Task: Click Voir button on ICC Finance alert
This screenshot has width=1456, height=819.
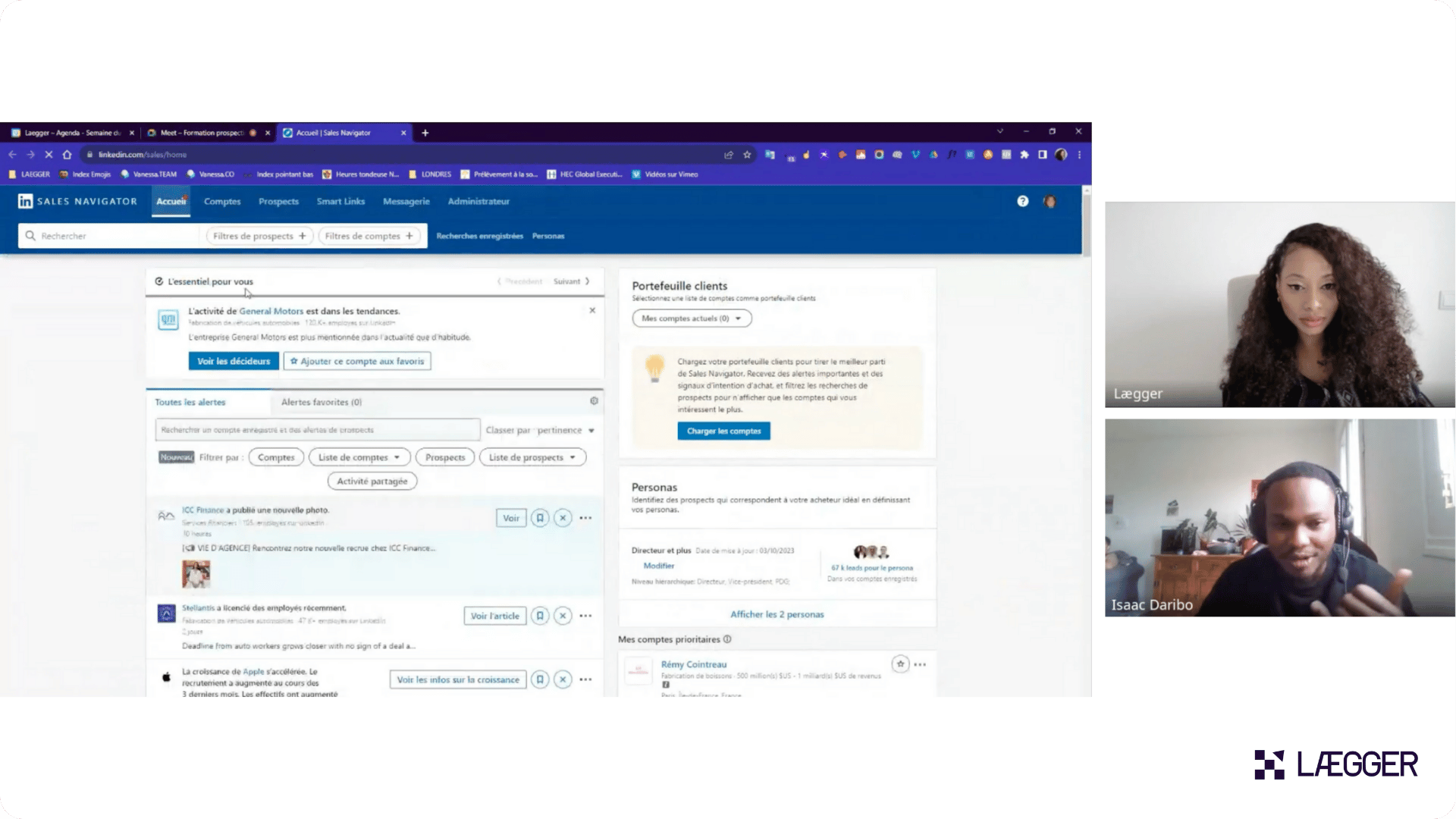Action: [511, 518]
